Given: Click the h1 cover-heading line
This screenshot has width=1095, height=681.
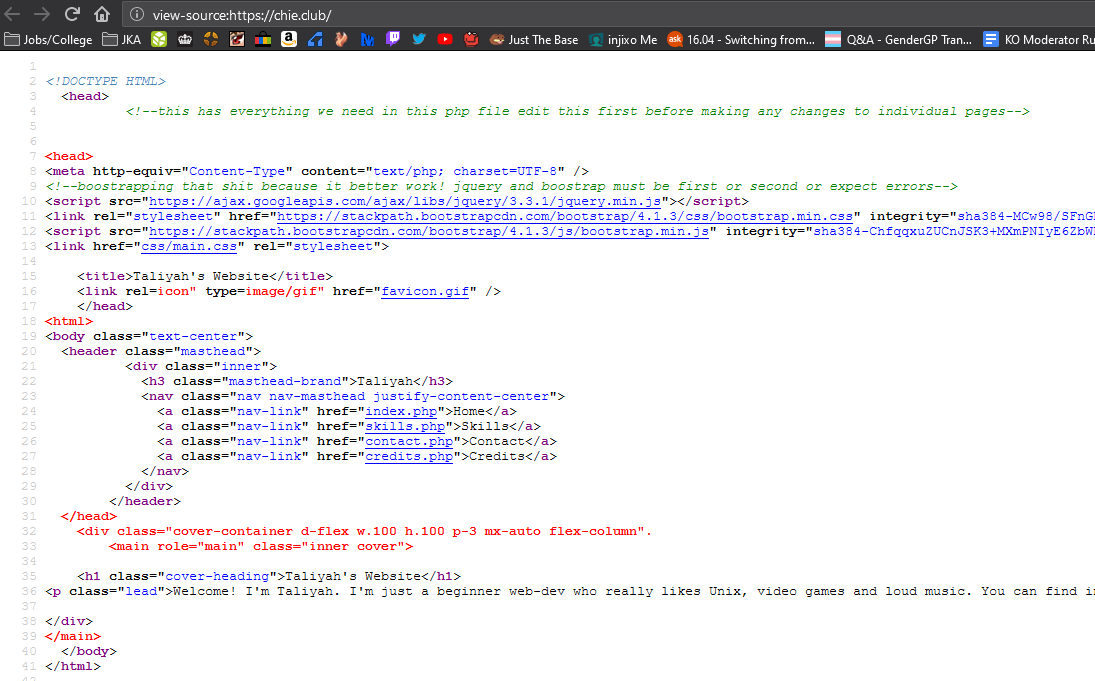Looking at the screenshot, I should click(269, 576).
